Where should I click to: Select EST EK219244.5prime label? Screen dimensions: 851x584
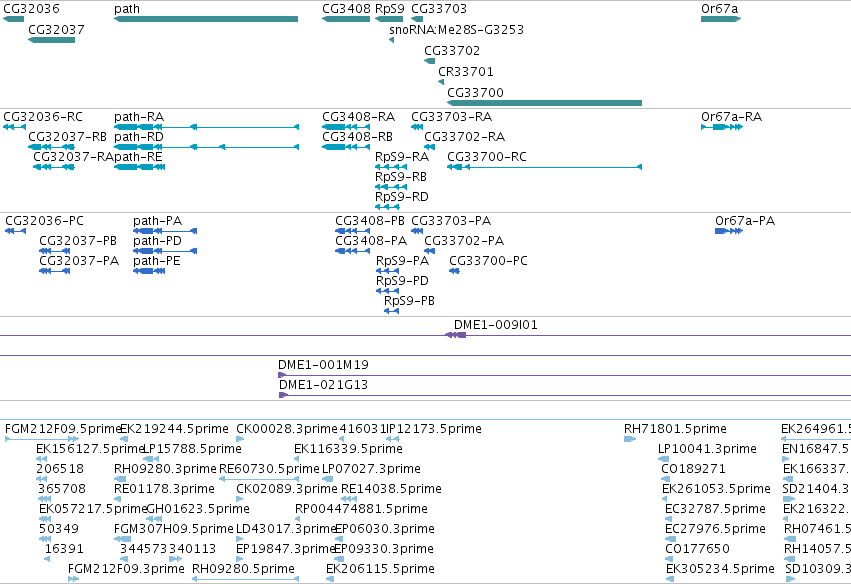[x=174, y=429]
